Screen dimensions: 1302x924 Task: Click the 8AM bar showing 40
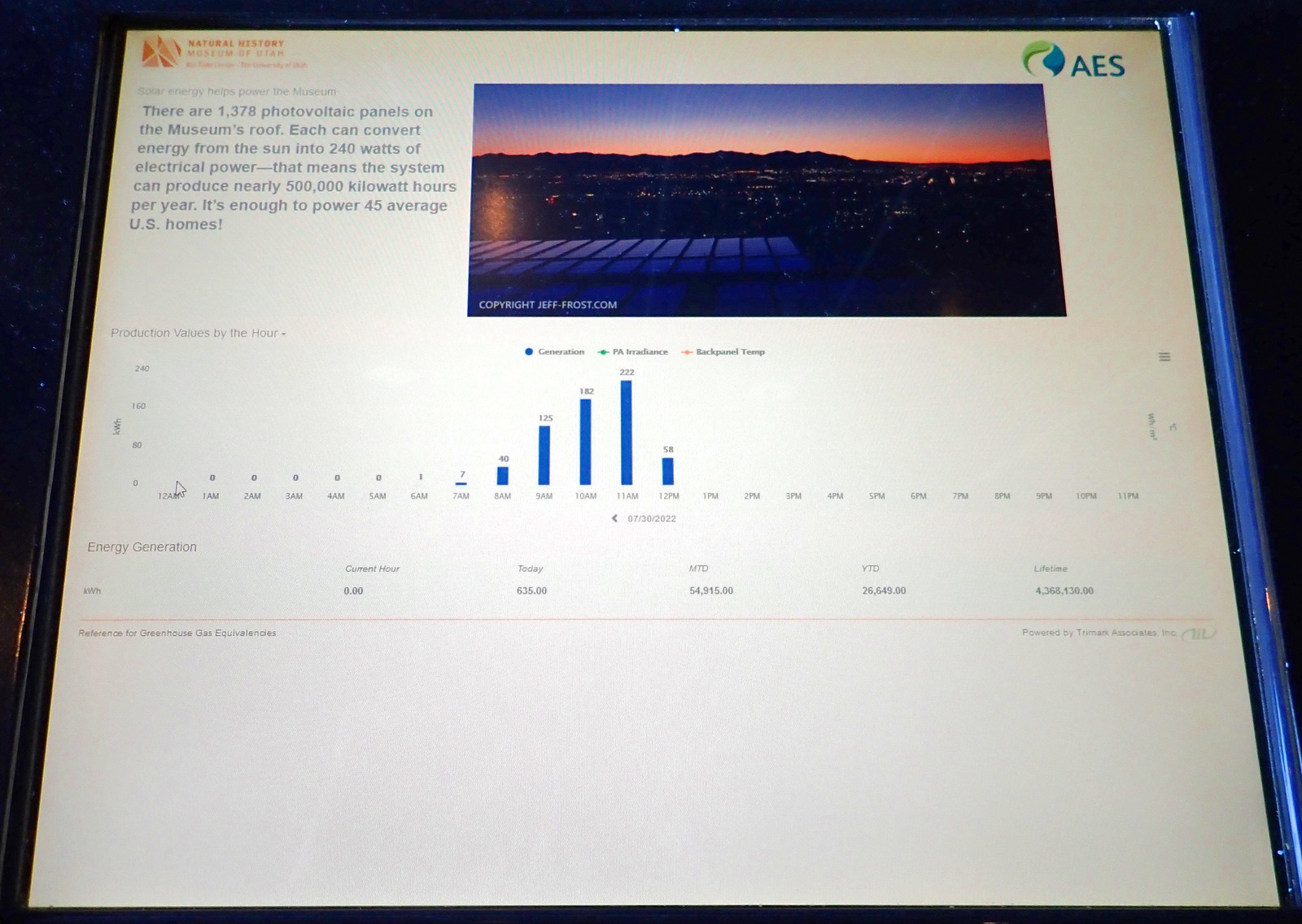pyautogui.click(x=503, y=475)
